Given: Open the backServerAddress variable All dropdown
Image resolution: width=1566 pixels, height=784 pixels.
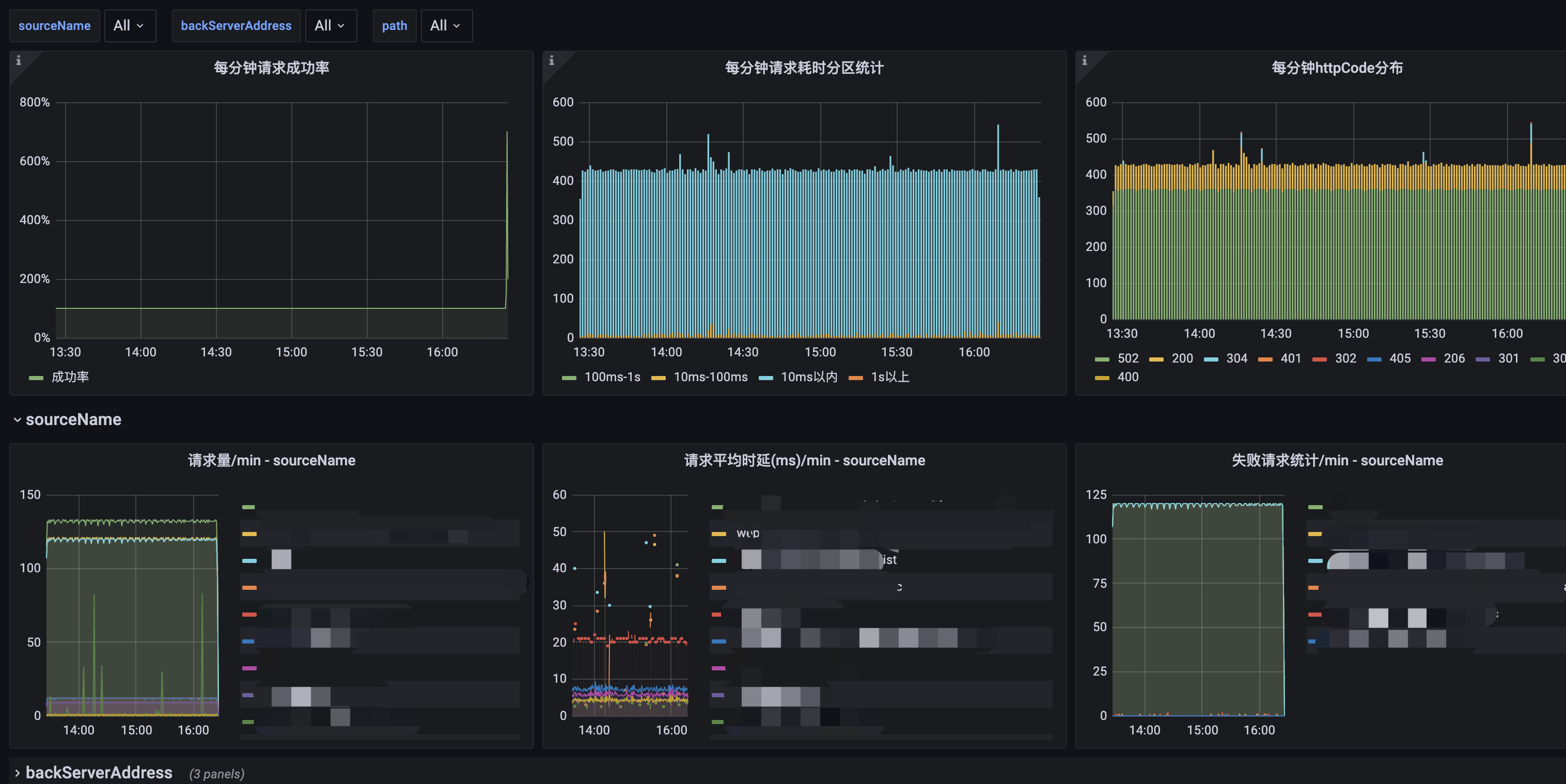Looking at the screenshot, I should (x=330, y=25).
